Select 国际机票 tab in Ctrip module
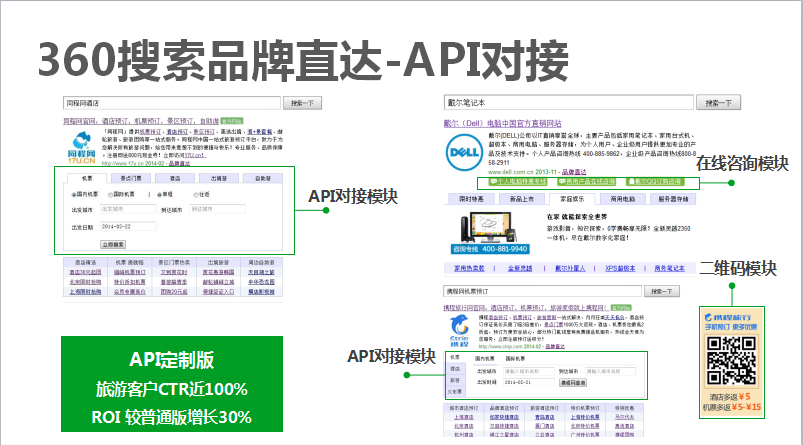The image size is (803, 445). point(515,358)
